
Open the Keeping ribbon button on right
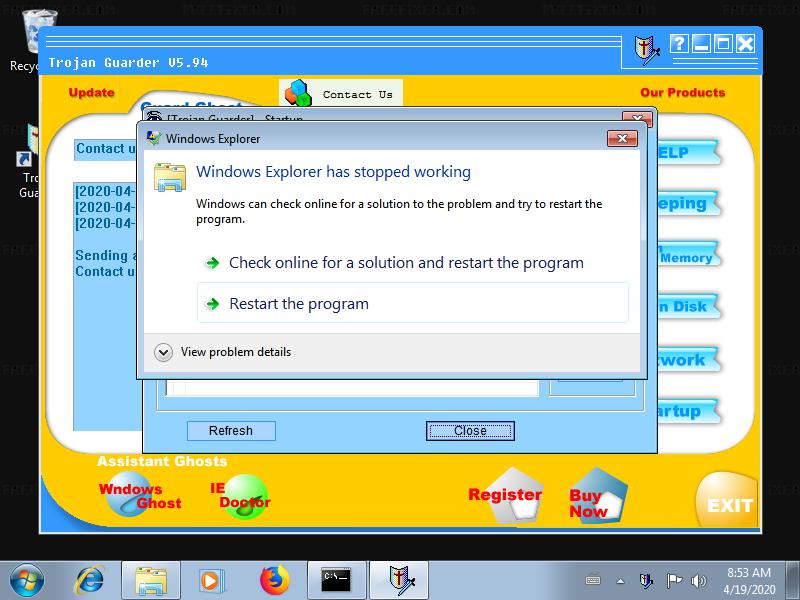click(x=688, y=203)
